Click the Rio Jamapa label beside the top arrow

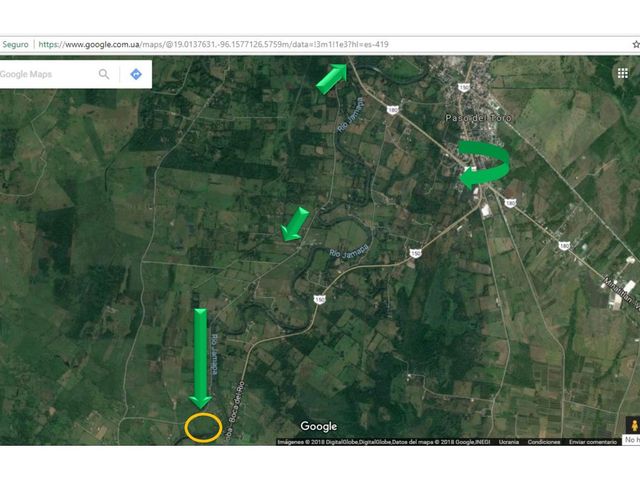click(350, 115)
